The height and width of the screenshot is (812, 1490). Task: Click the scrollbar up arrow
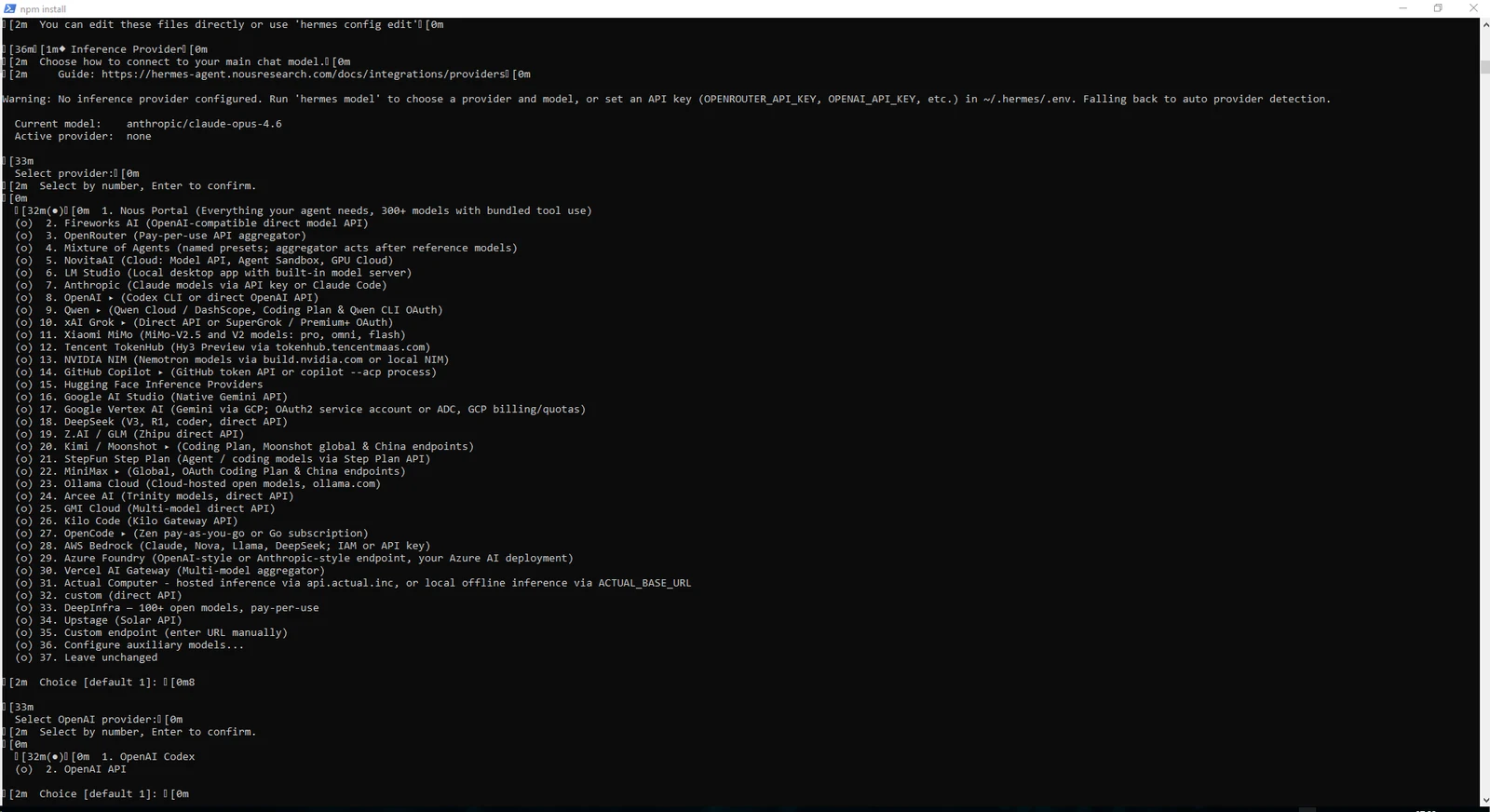1484,24
